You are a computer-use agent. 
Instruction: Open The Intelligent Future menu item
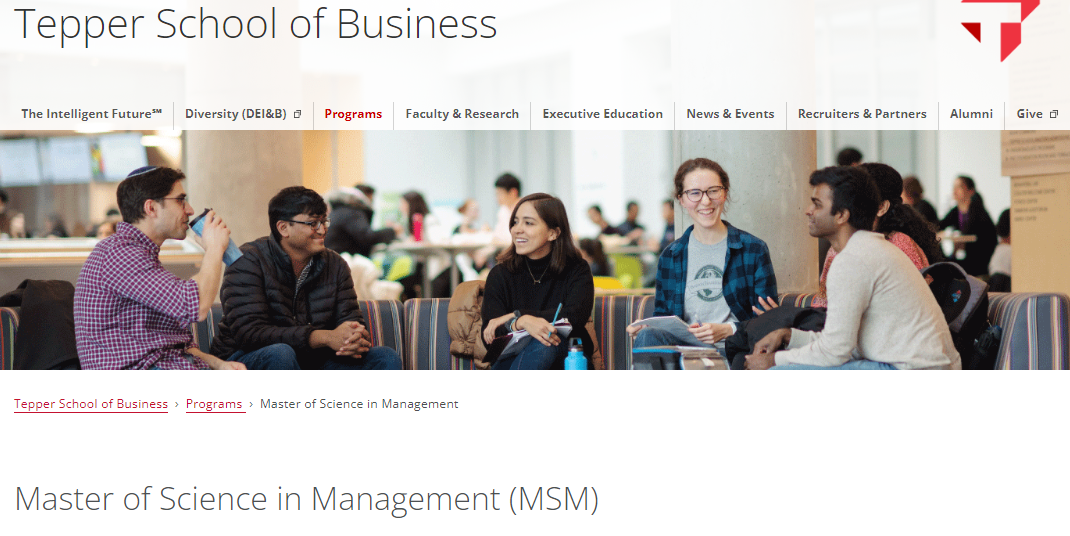pyautogui.click(x=91, y=114)
